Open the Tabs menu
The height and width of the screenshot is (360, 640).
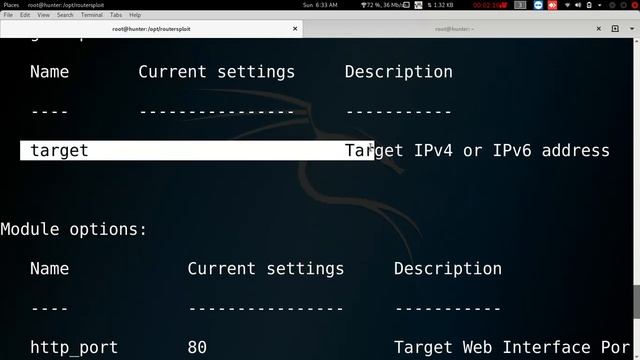[x=116, y=15]
